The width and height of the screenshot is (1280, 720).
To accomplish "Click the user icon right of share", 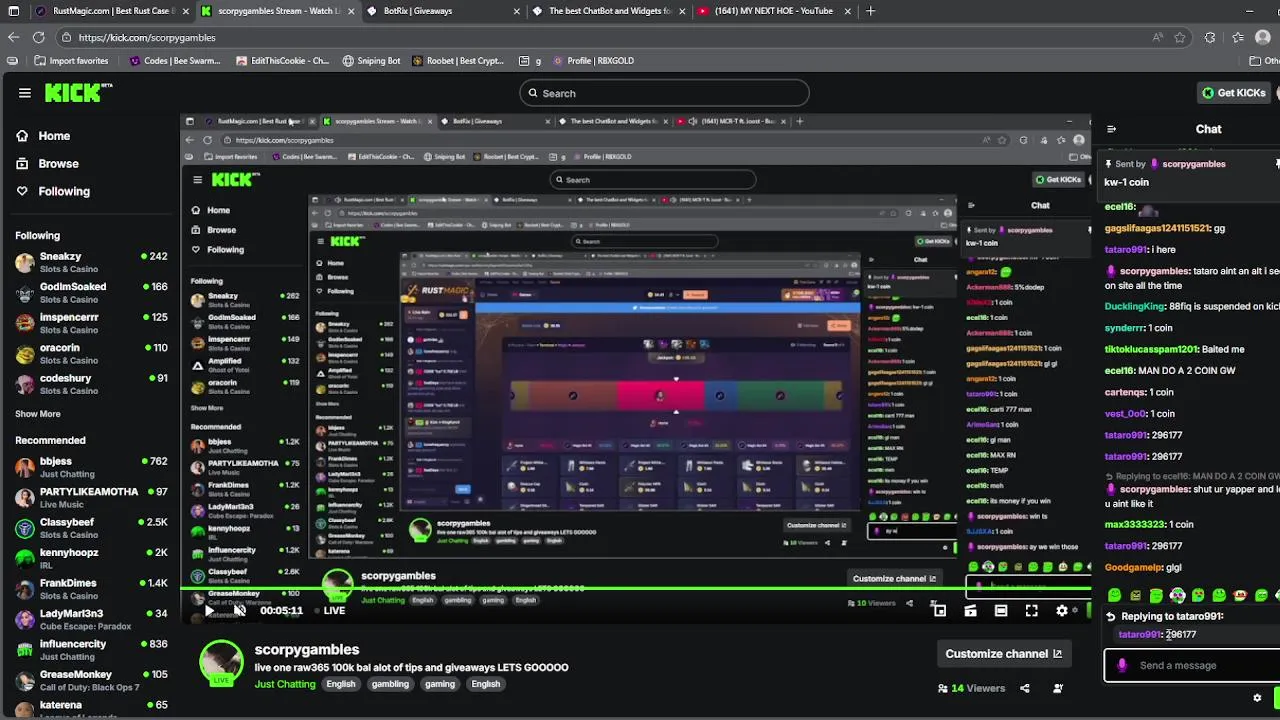I will tap(1058, 688).
